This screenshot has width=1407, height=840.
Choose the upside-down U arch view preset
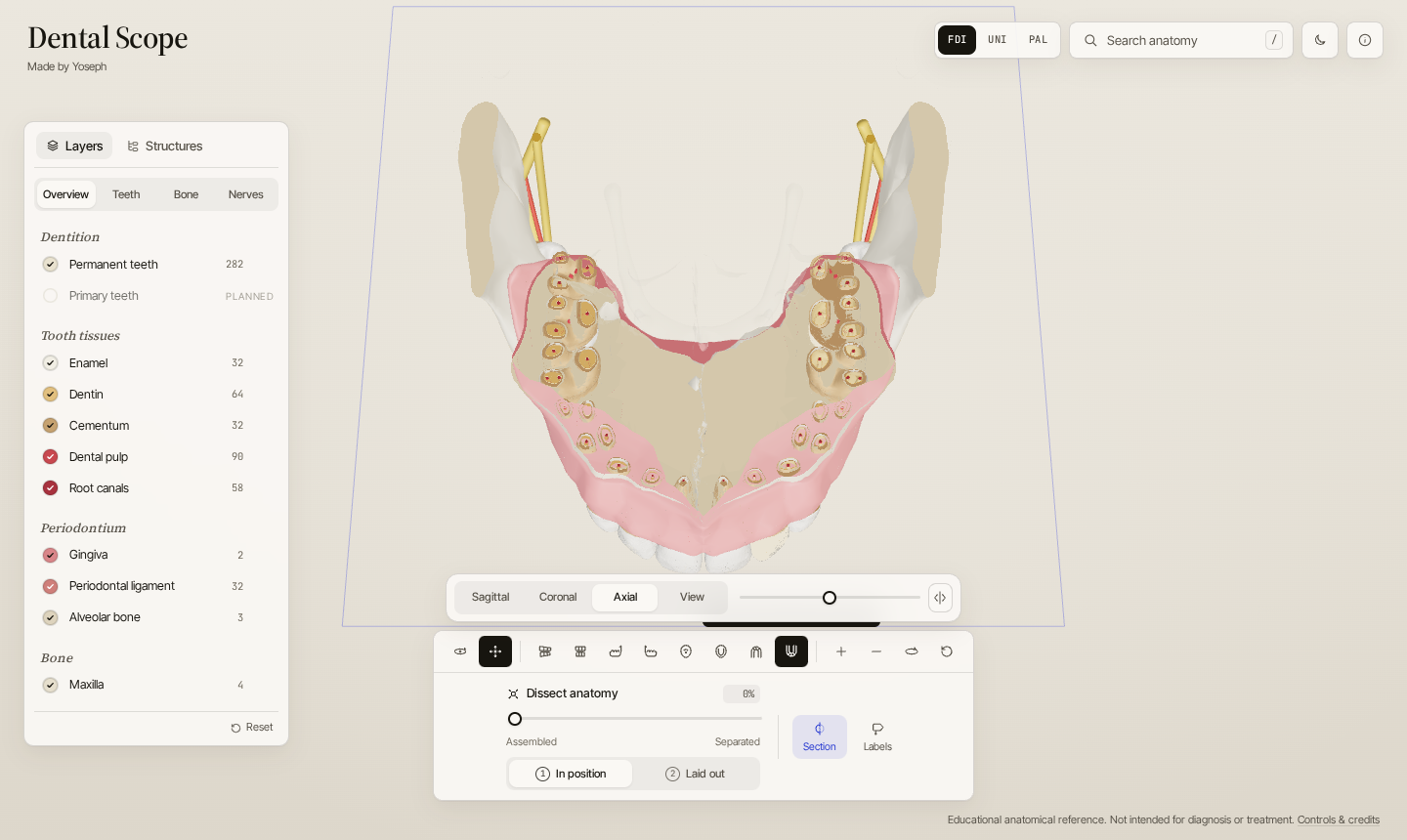[756, 651]
